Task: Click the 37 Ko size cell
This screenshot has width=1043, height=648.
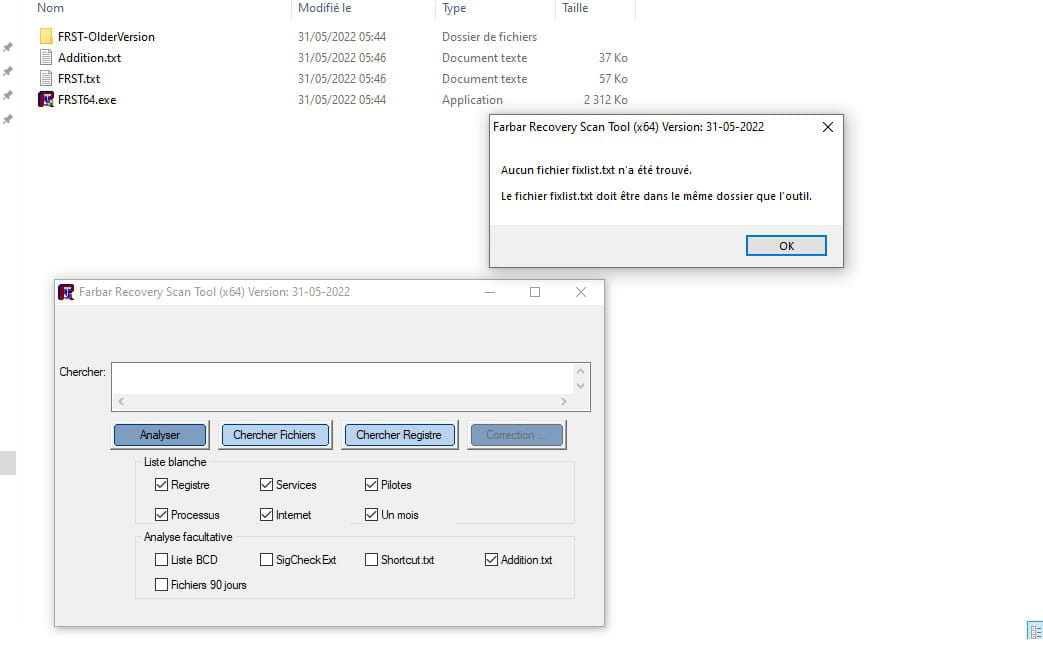Action: point(613,57)
